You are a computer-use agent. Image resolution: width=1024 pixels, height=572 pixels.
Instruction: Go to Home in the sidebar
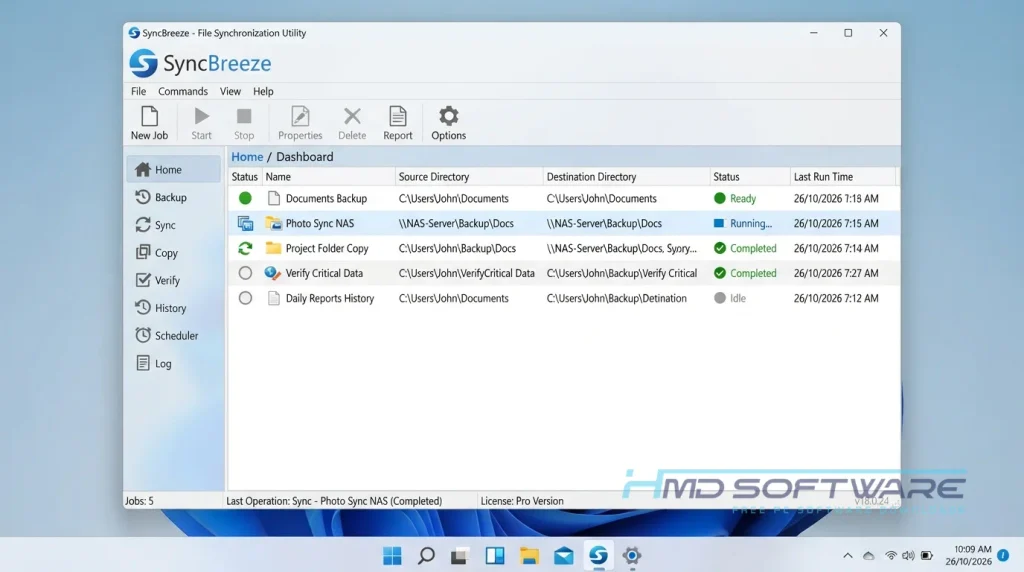coord(173,170)
